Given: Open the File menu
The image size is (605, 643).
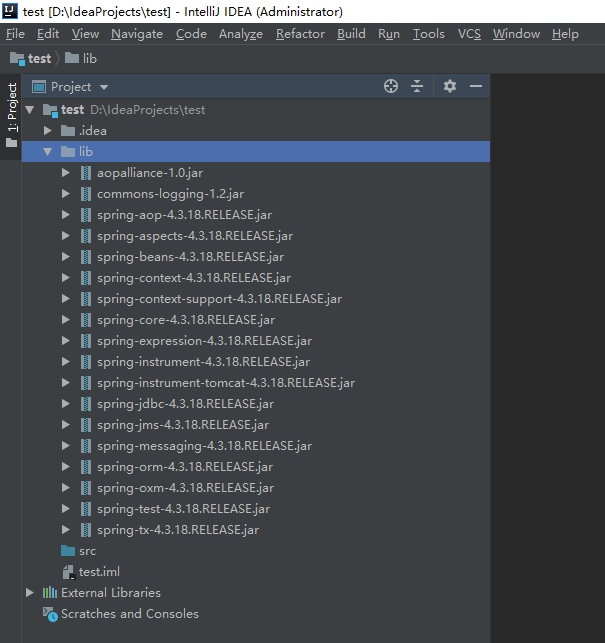Looking at the screenshot, I should pyautogui.click(x=15, y=34).
